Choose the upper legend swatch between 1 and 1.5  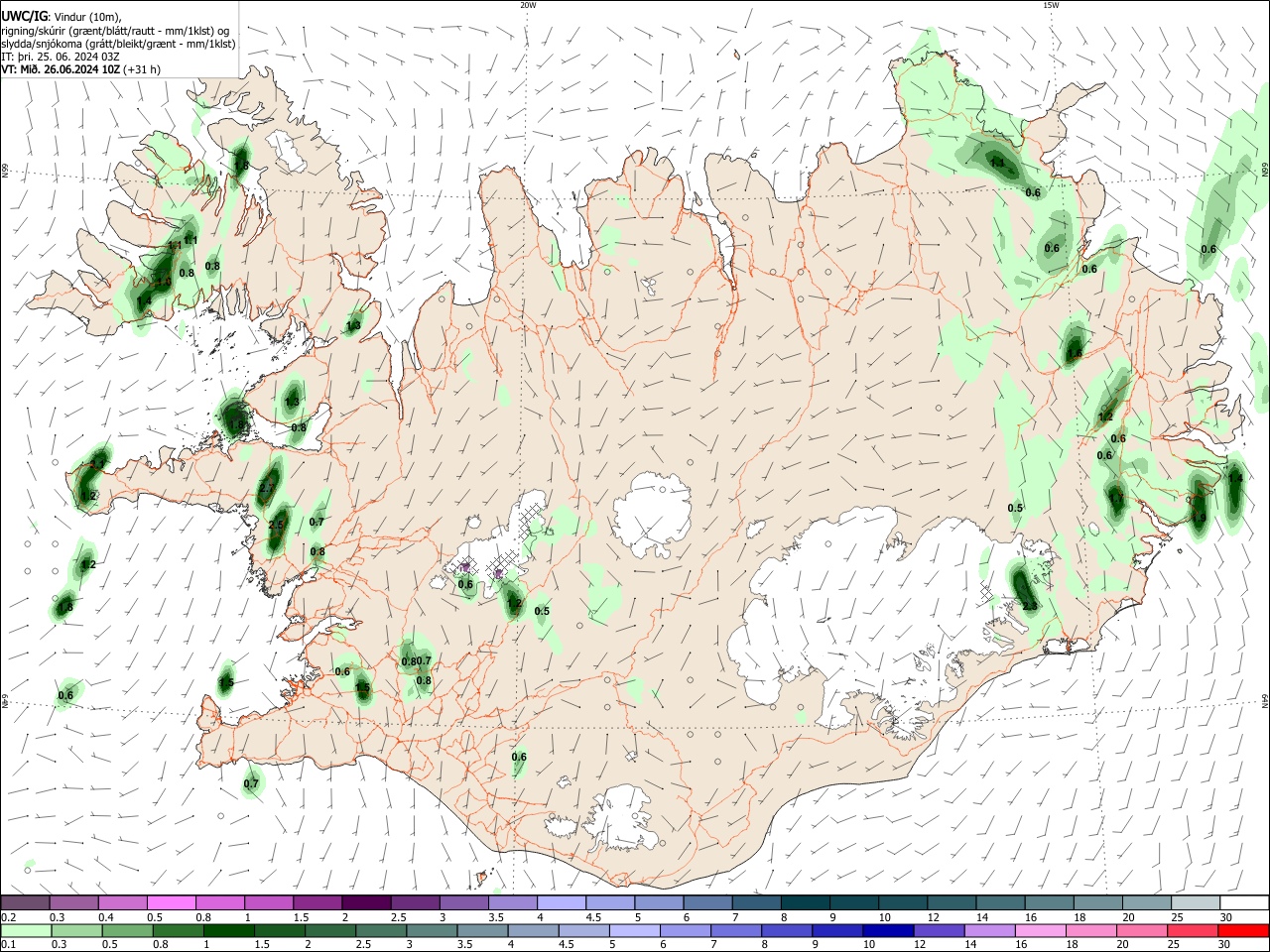pos(268,902)
